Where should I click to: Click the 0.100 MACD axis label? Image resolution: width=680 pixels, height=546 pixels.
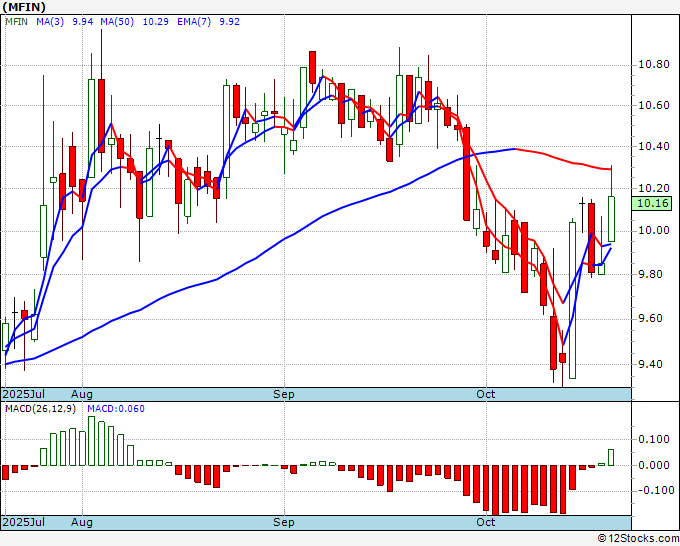coord(654,439)
